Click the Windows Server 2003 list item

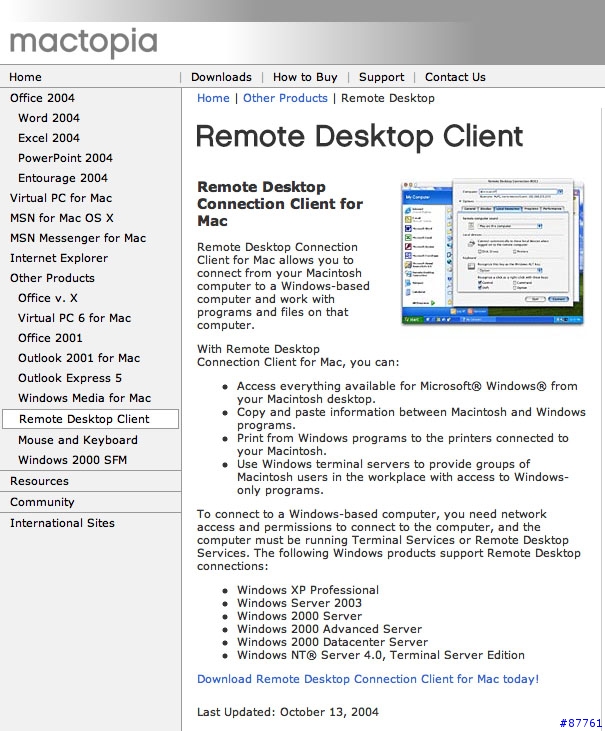(299, 603)
